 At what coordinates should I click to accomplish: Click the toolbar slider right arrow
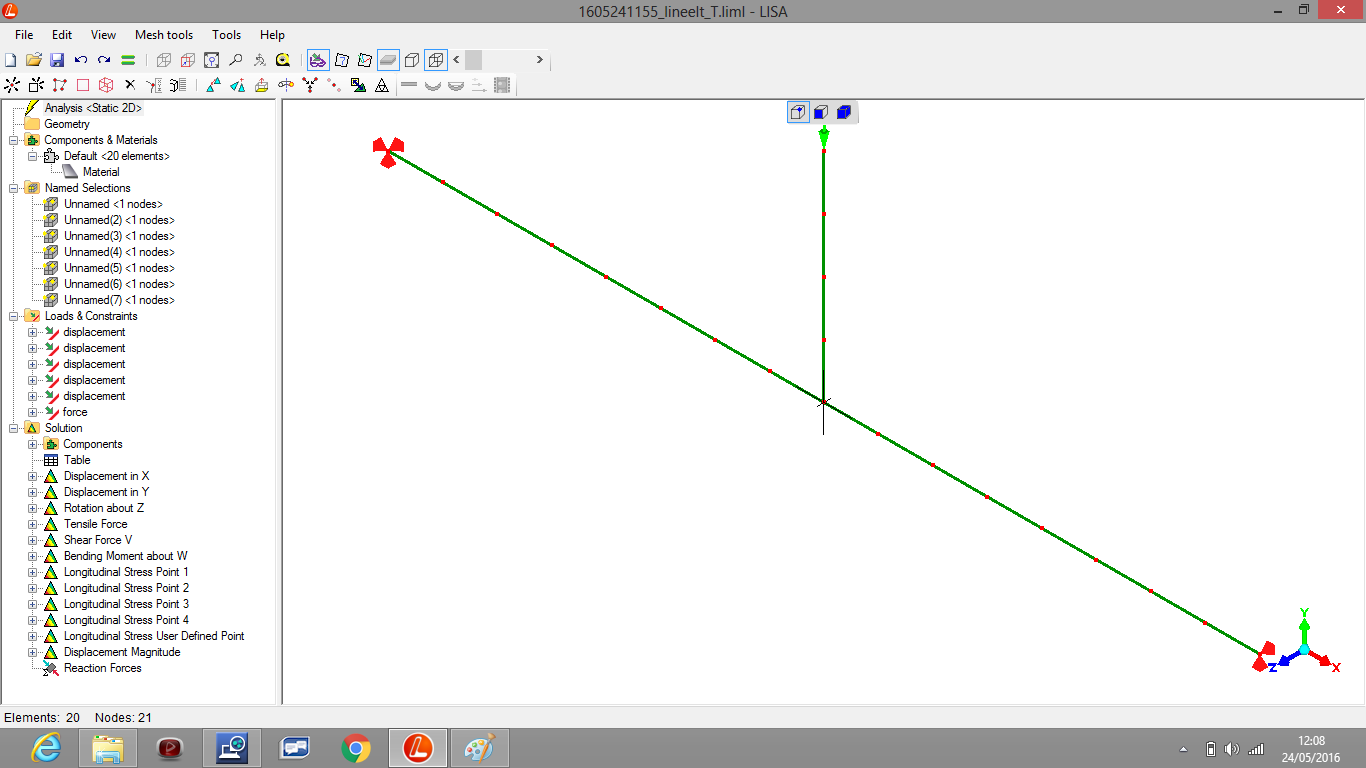click(x=540, y=60)
